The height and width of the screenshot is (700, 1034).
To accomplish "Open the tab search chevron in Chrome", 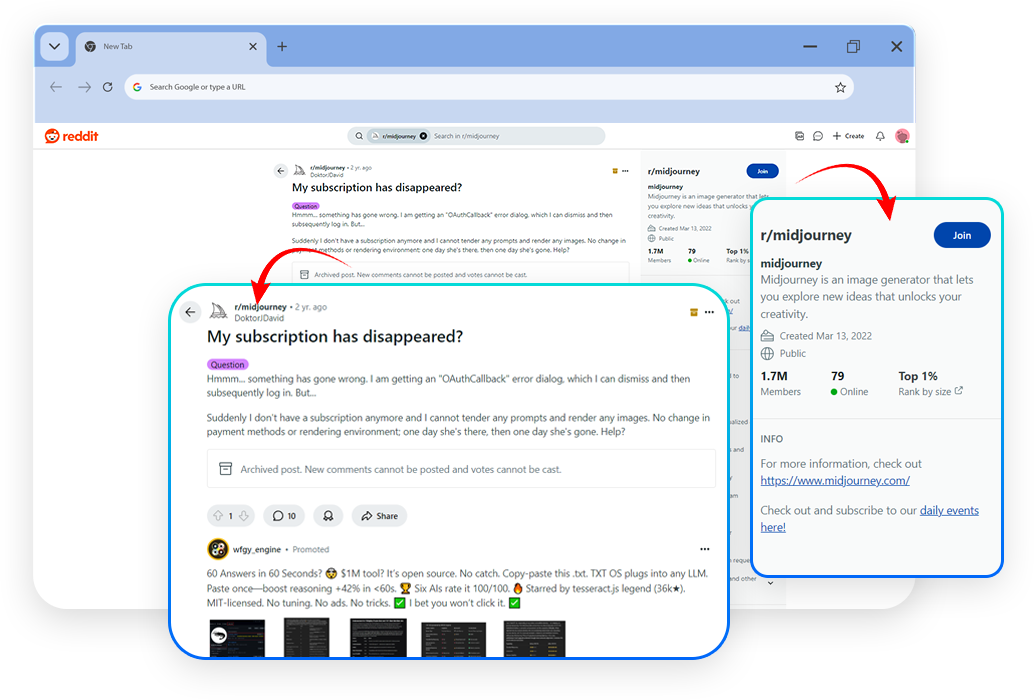I will tap(55, 47).
